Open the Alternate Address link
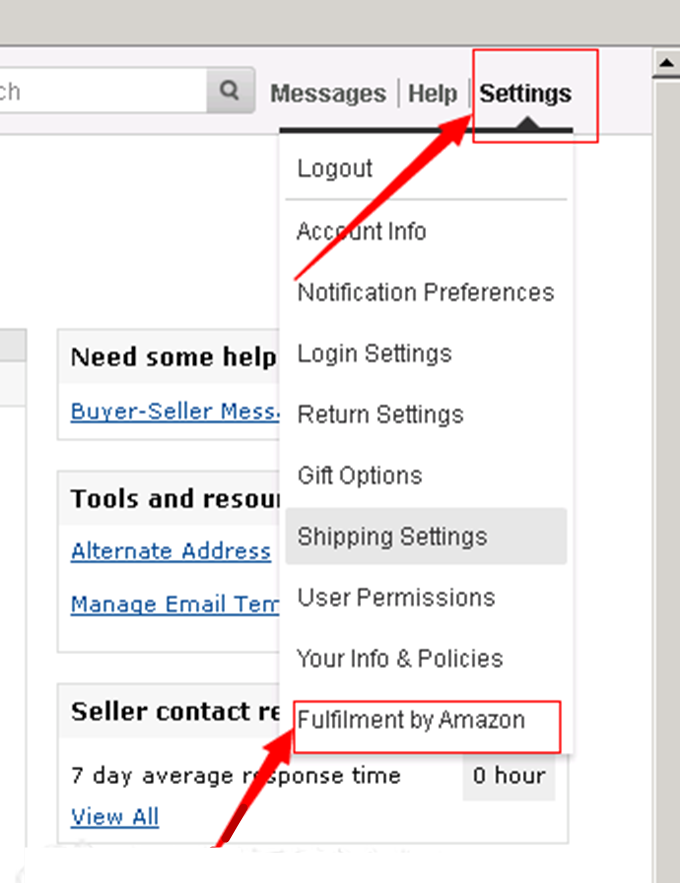 171,551
